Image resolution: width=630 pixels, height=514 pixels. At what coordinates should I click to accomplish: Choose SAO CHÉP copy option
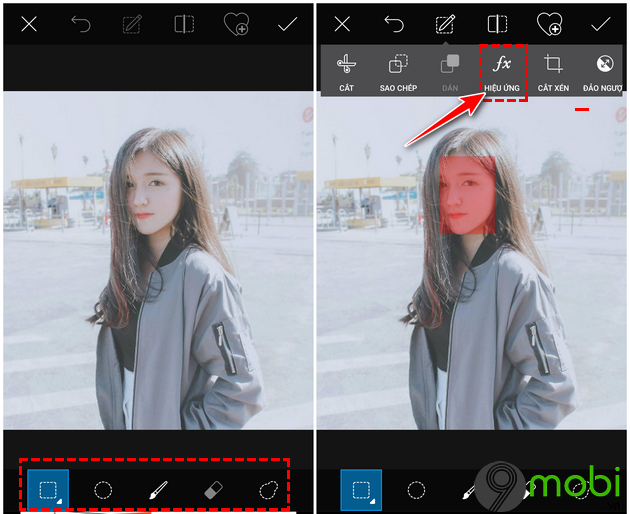pos(398,72)
